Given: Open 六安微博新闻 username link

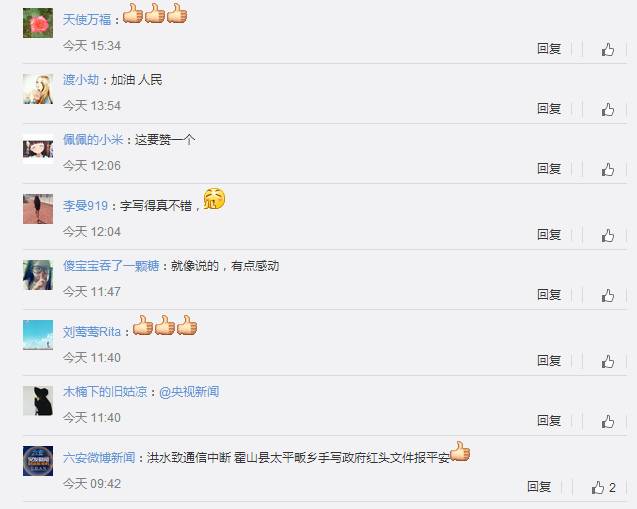Looking at the screenshot, I should click(99, 458).
